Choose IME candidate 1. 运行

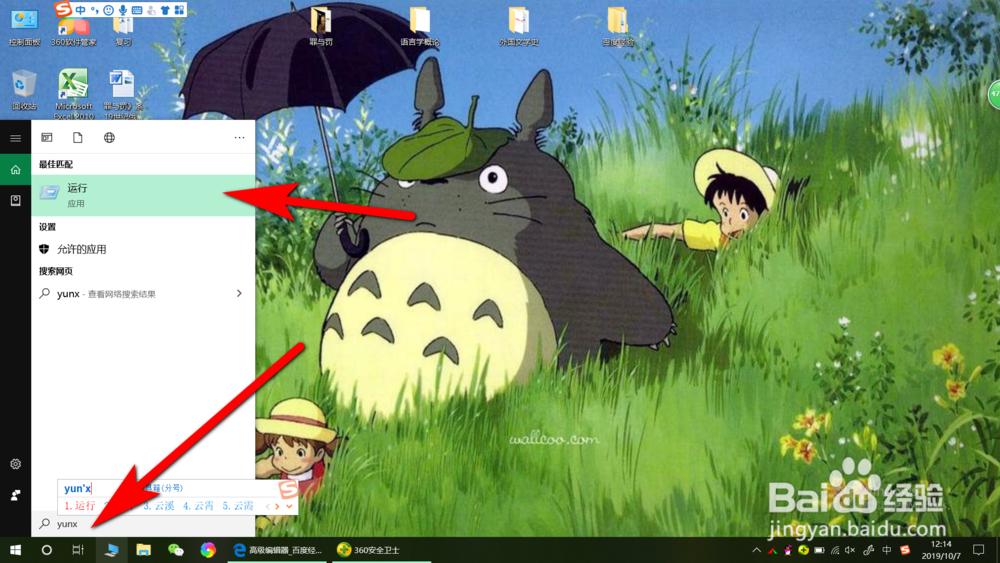pyautogui.click(x=80, y=506)
